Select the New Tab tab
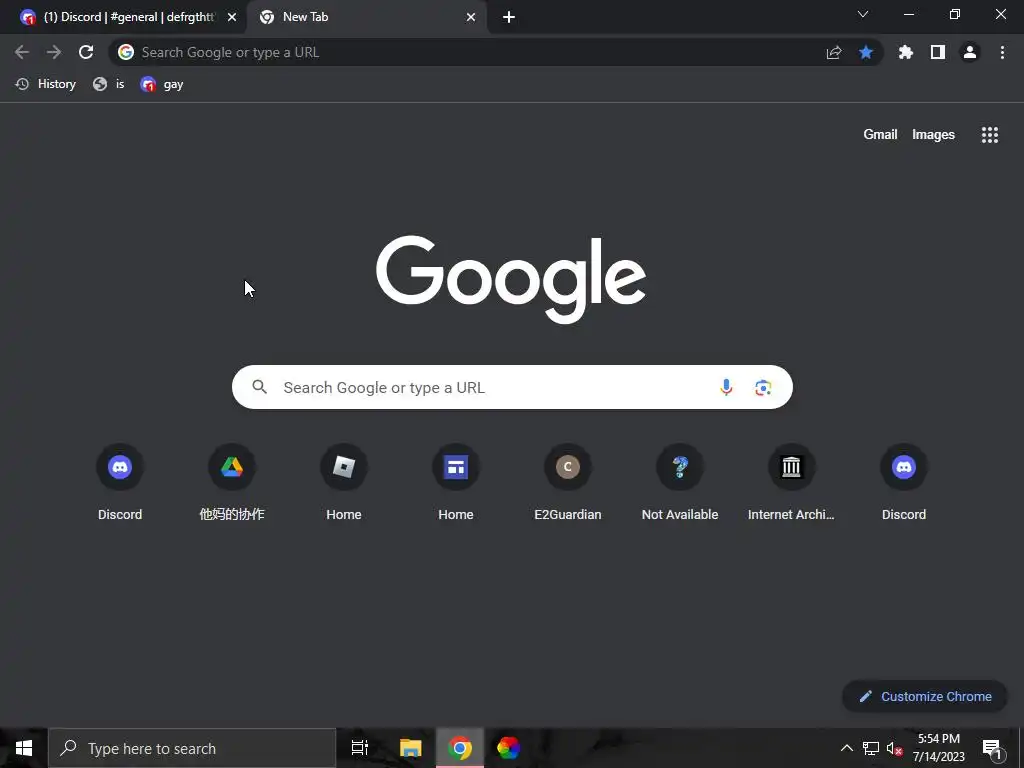The image size is (1024, 768). click(x=366, y=17)
